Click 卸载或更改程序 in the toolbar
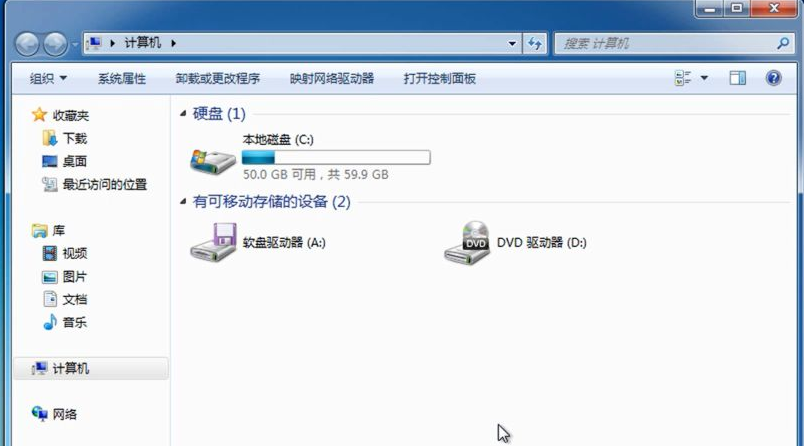804x446 pixels. coord(217,78)
